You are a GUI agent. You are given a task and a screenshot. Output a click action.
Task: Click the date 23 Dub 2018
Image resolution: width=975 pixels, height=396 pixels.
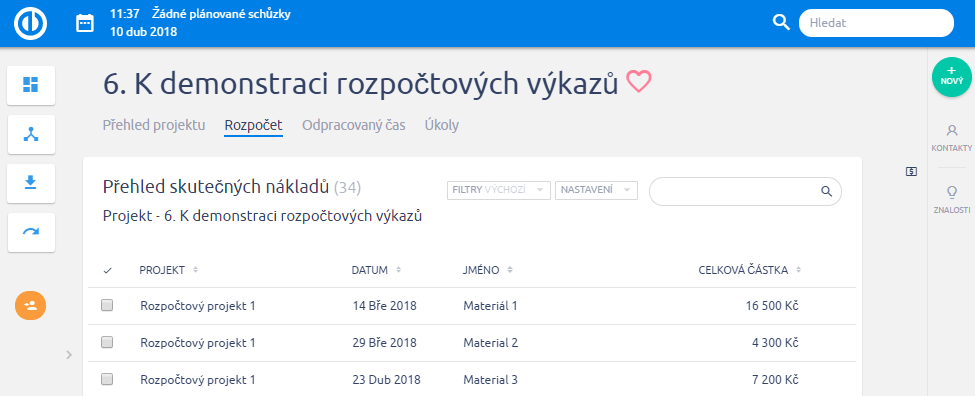coord(386,379)
